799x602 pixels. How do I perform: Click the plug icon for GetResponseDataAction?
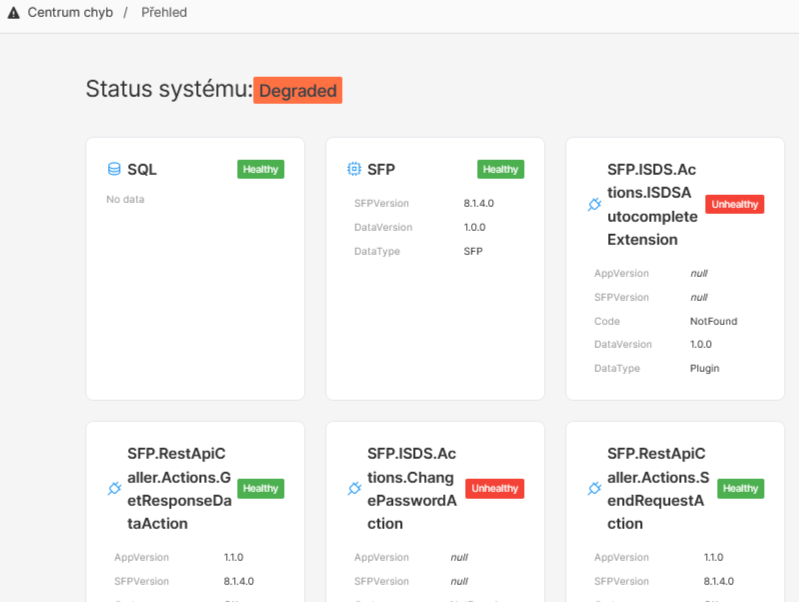[114, 489]
